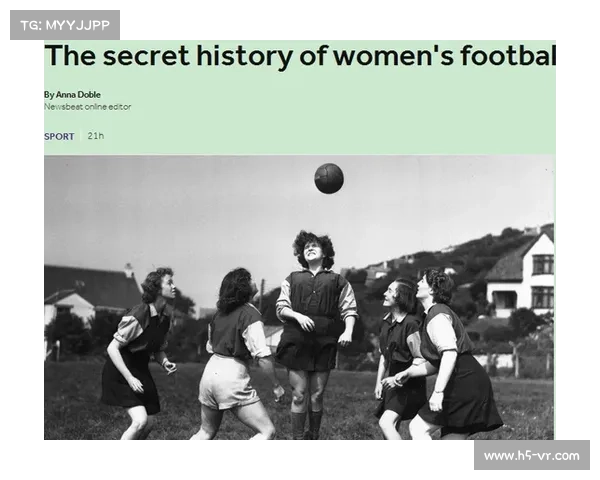Click the 21h timestamp

pos(96,136)
